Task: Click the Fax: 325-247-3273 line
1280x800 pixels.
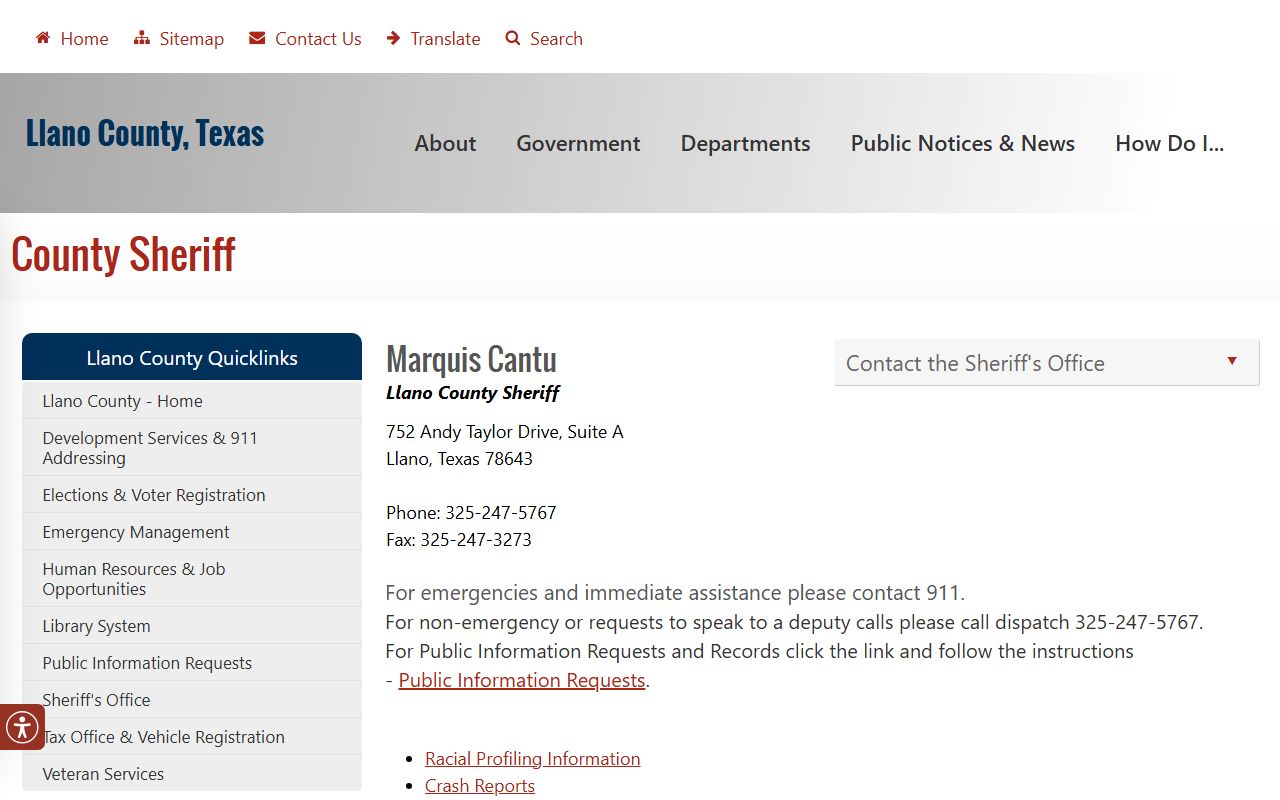Action: (x=459, y=540)
